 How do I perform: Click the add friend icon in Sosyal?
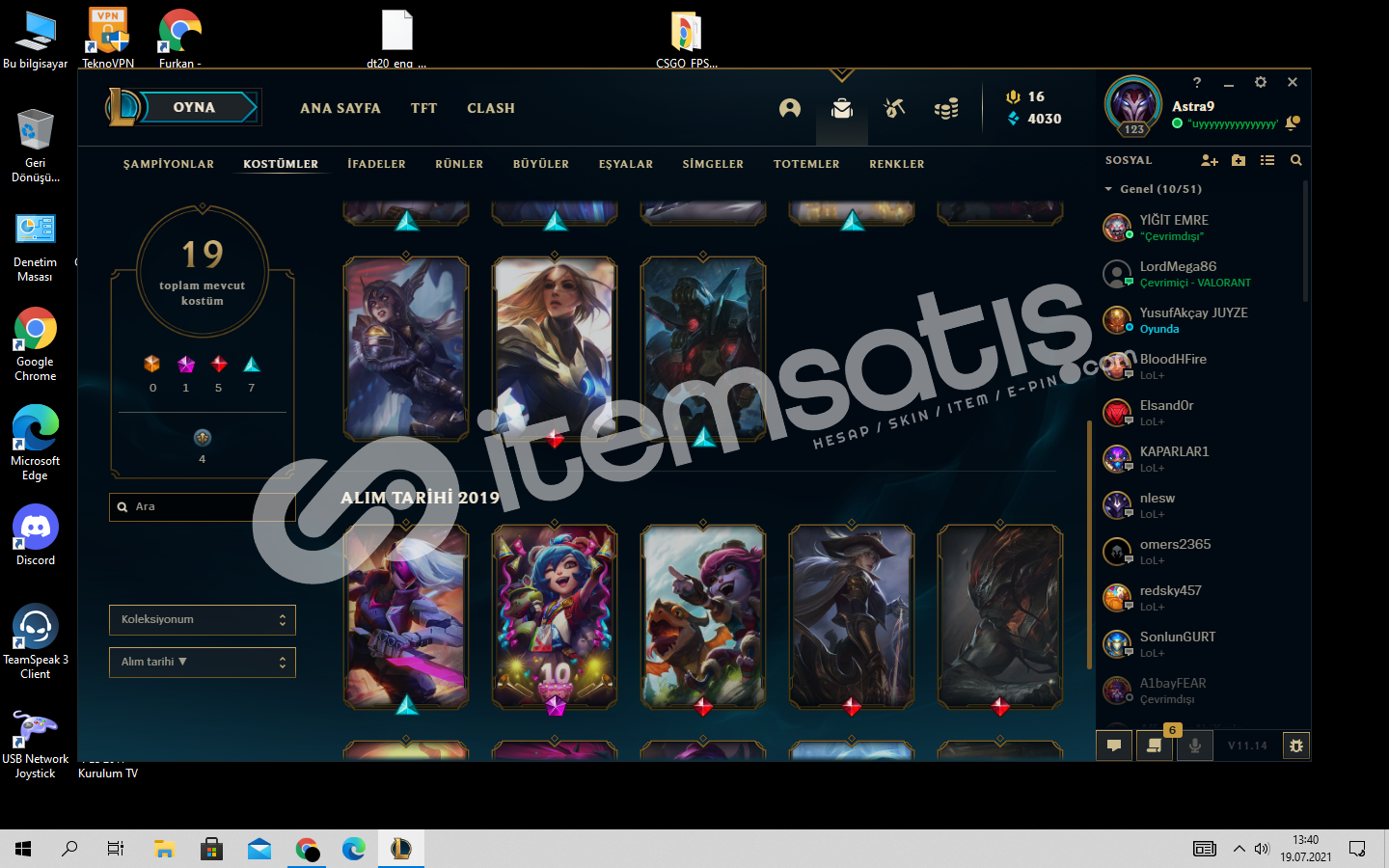pos(1210,160)
